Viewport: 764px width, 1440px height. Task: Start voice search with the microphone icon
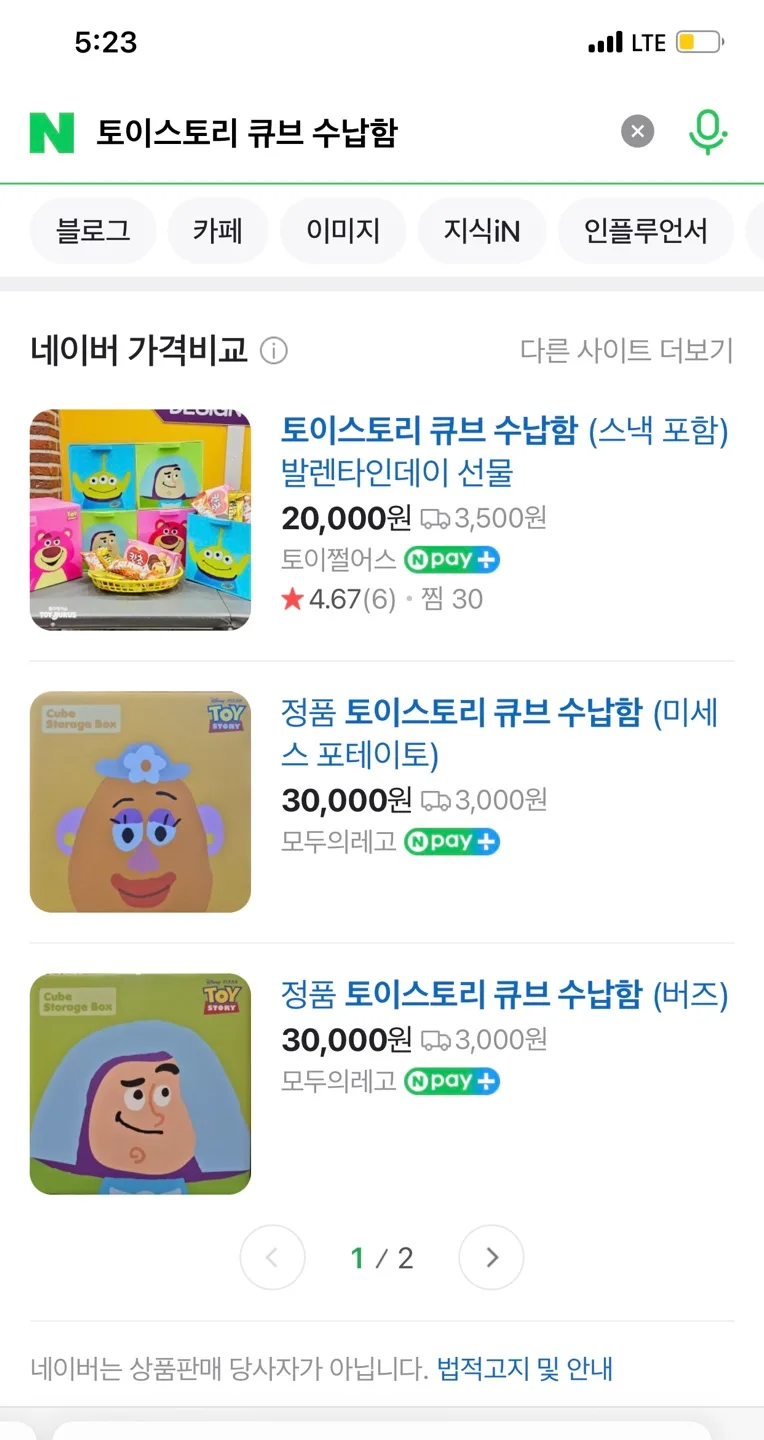708,132
